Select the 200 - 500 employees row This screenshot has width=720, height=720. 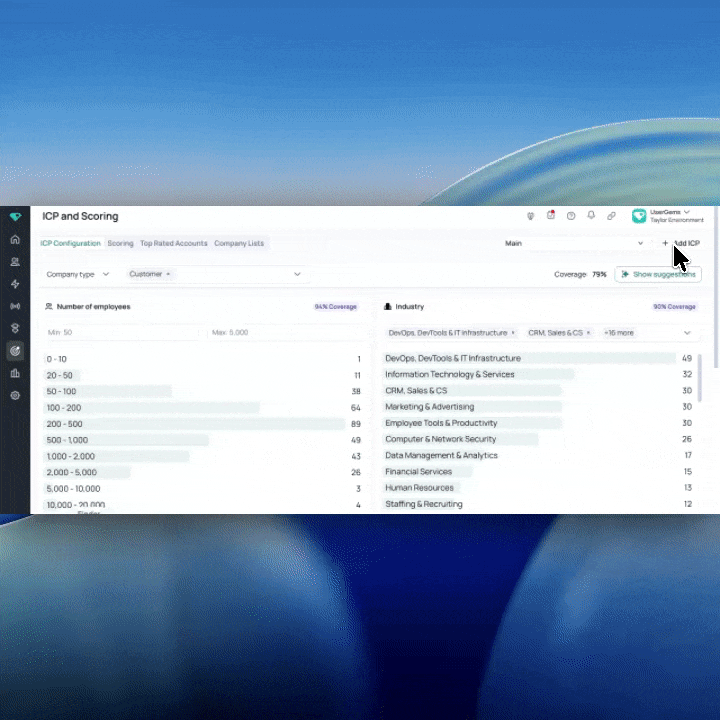tap(203, 424)
